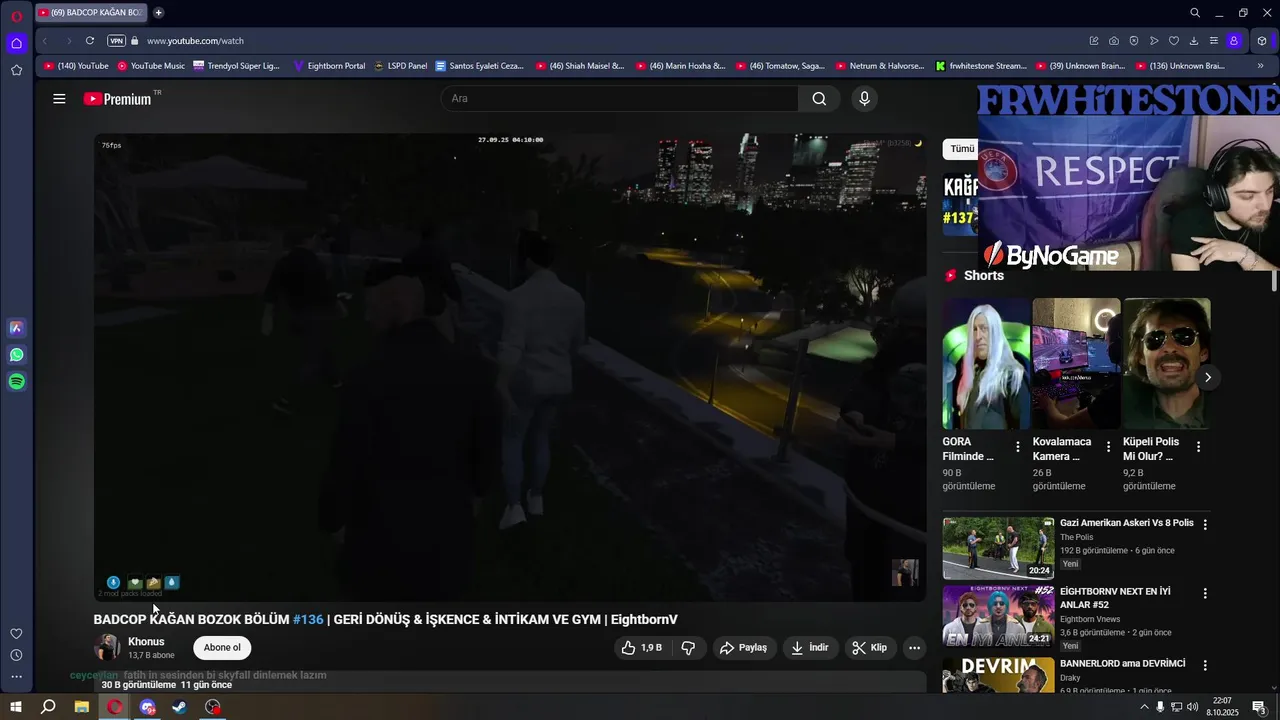1280x720 pixels.
Task: Open WhatsApp in the Opera sidebar
Action: [x=16, y=355]
